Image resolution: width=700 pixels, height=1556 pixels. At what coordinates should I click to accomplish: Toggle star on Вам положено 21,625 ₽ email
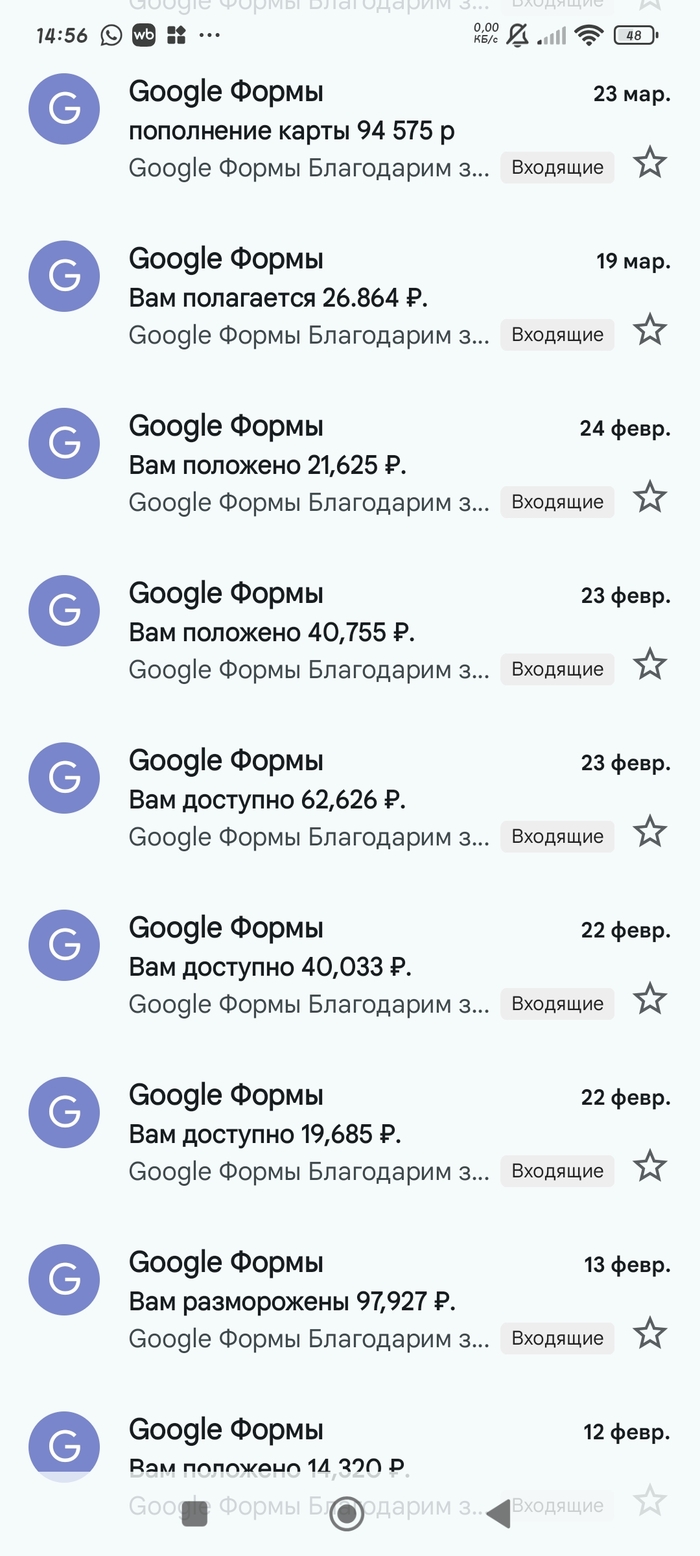[650, 497]
